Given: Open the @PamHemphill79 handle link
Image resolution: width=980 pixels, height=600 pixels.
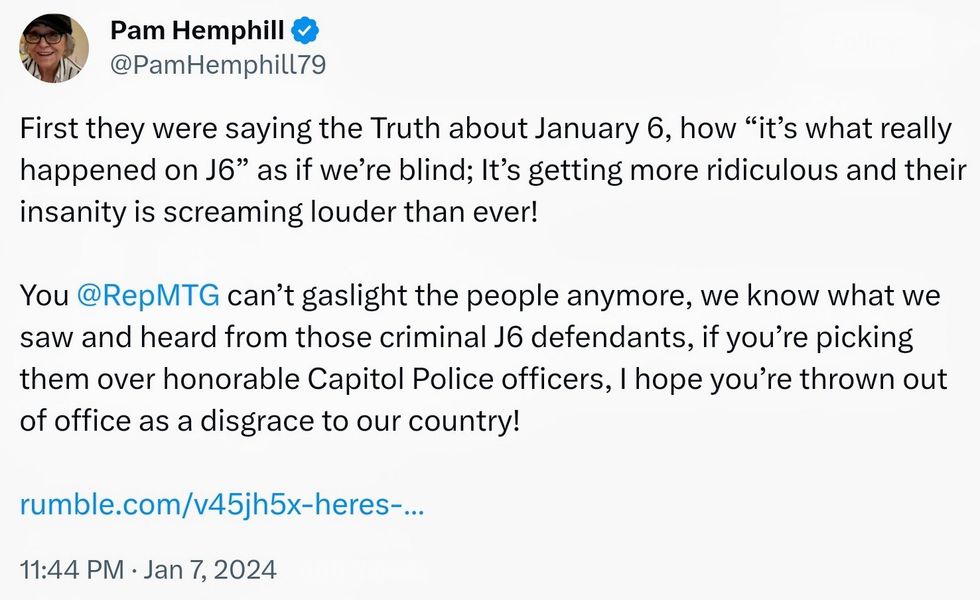Looking at the screenshot, I should 218,65.
